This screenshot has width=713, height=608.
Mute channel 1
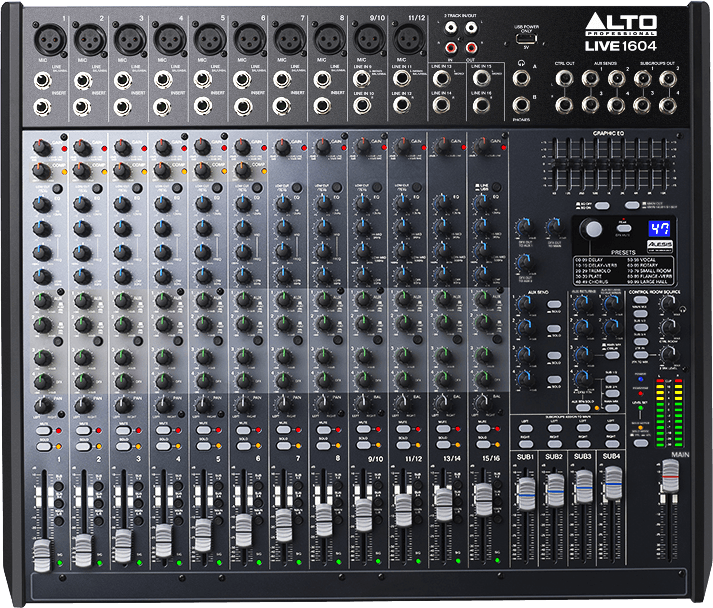(x=44, y=430)
